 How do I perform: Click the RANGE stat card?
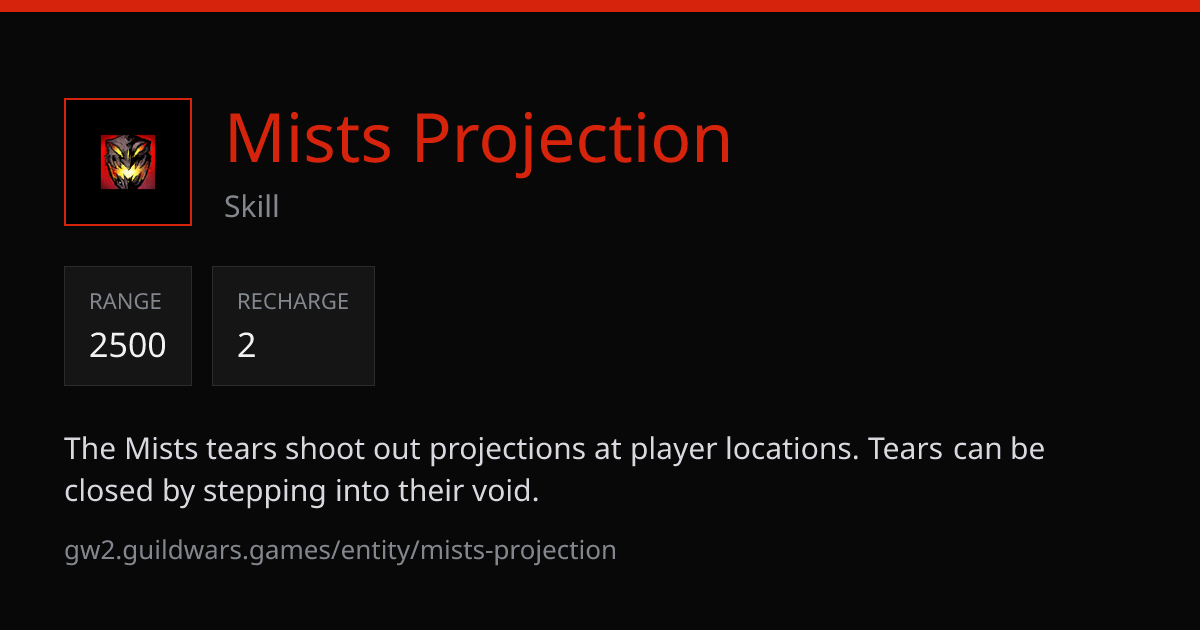[x=128, y=326]
